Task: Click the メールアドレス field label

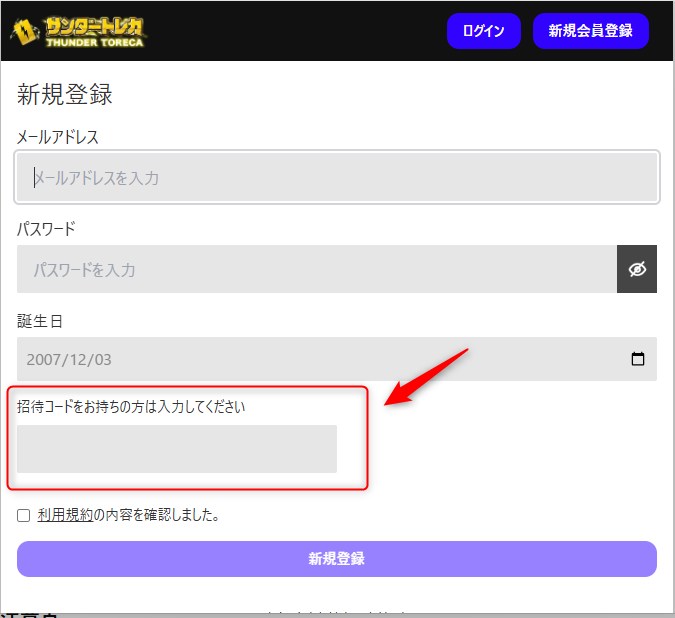Action: tap(58, 137)
